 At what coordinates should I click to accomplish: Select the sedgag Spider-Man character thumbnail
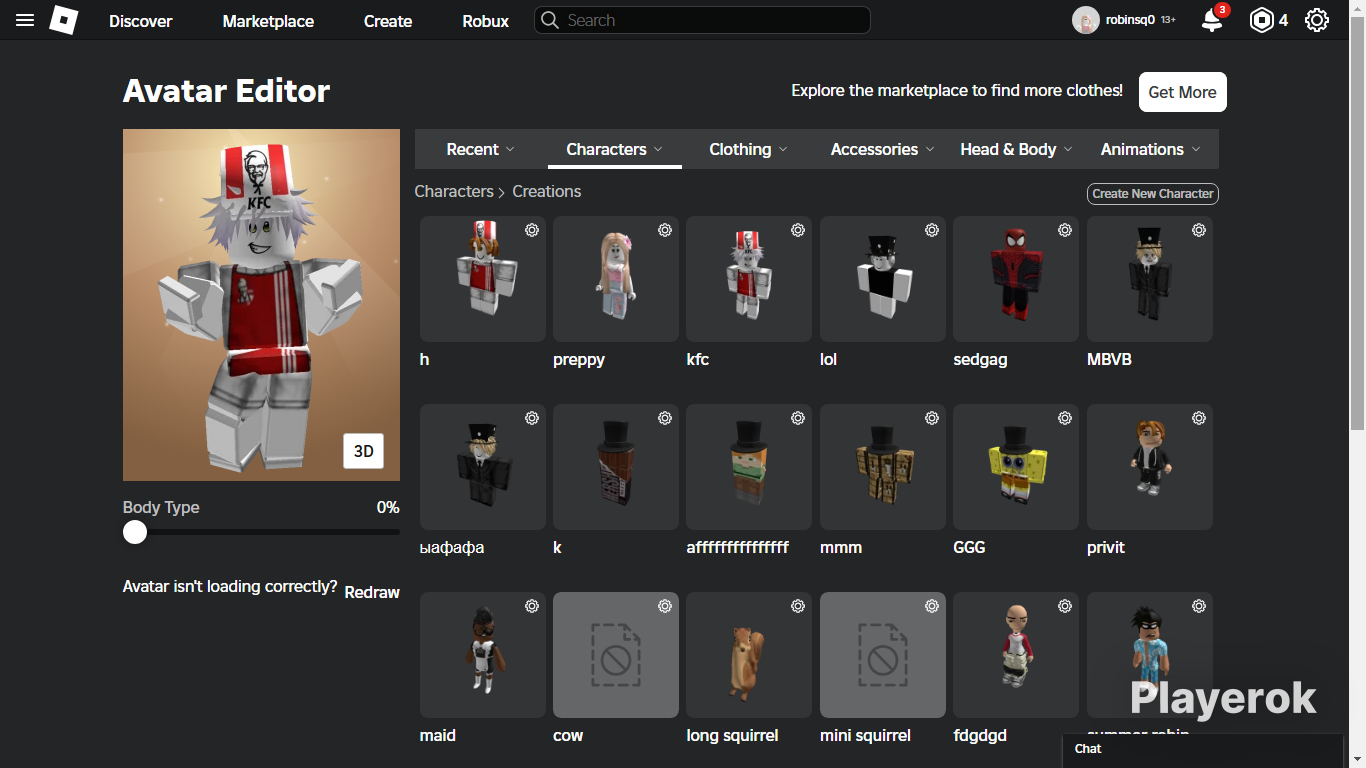(x=1016, y=279)
